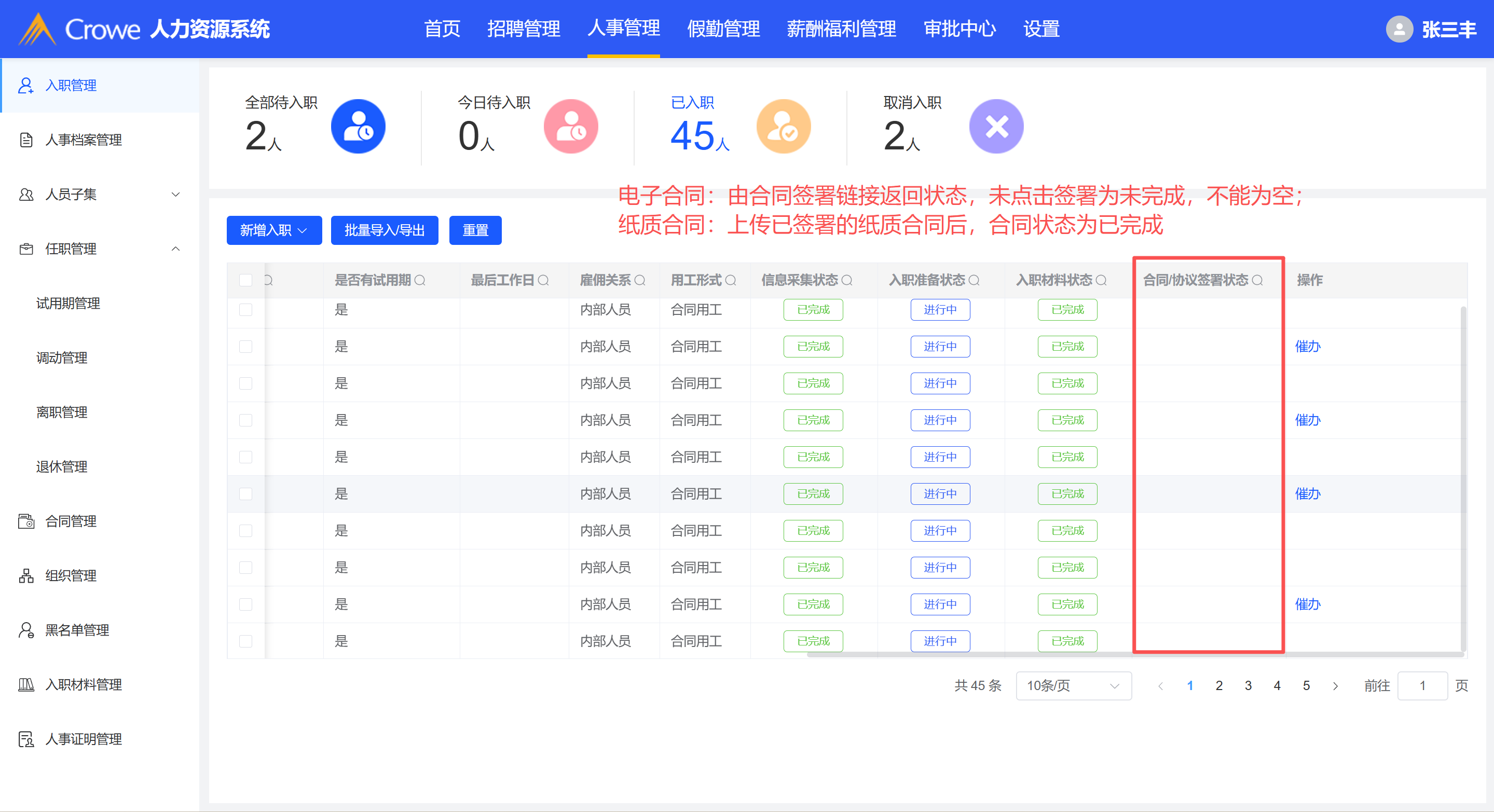Click search icon beside 雇佣关系 column header
The width and height of the screenshot is (1494, 812).
pos(640,281)
